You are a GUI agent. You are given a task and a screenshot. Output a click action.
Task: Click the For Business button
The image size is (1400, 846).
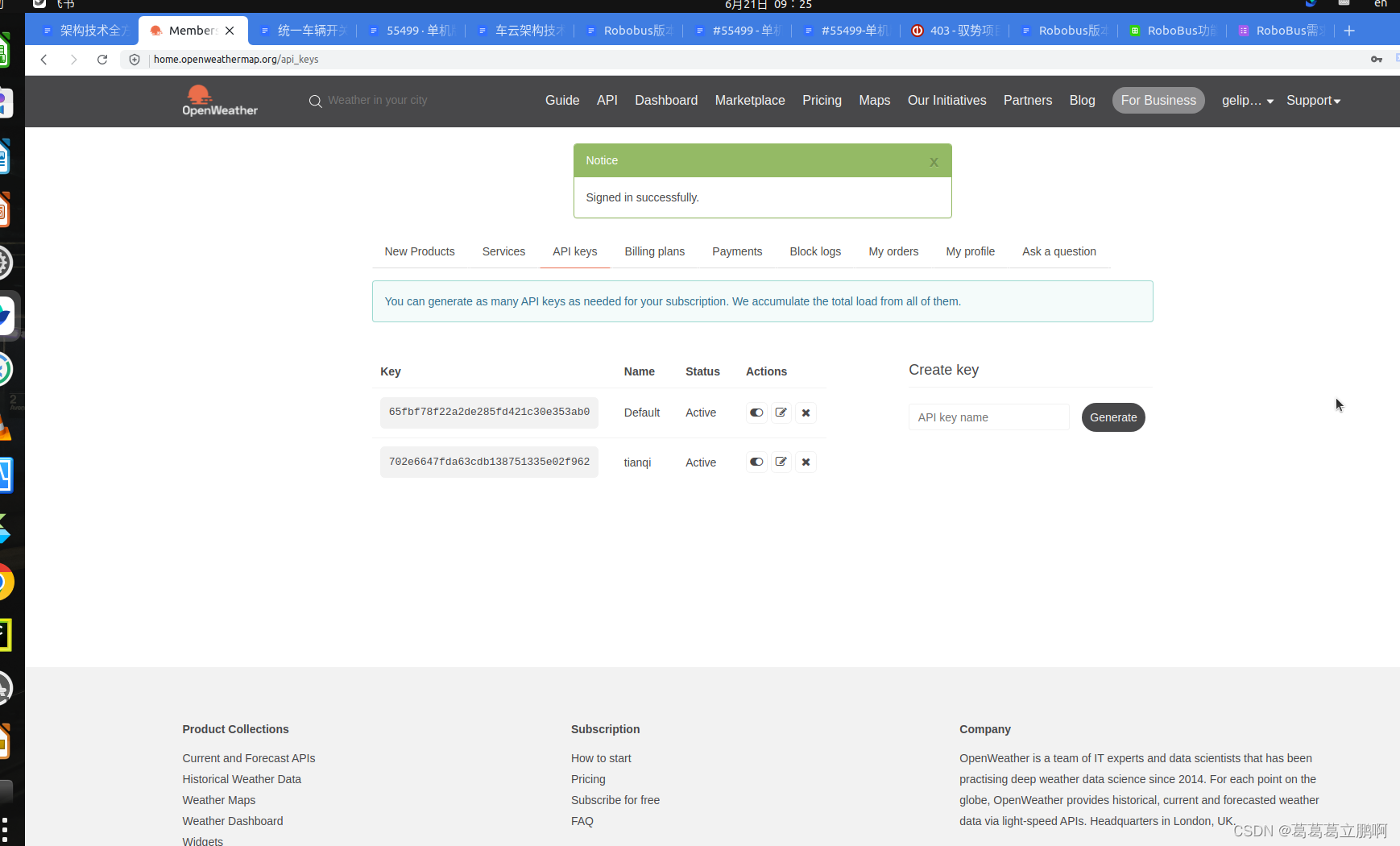click(x=1158, y=101)
